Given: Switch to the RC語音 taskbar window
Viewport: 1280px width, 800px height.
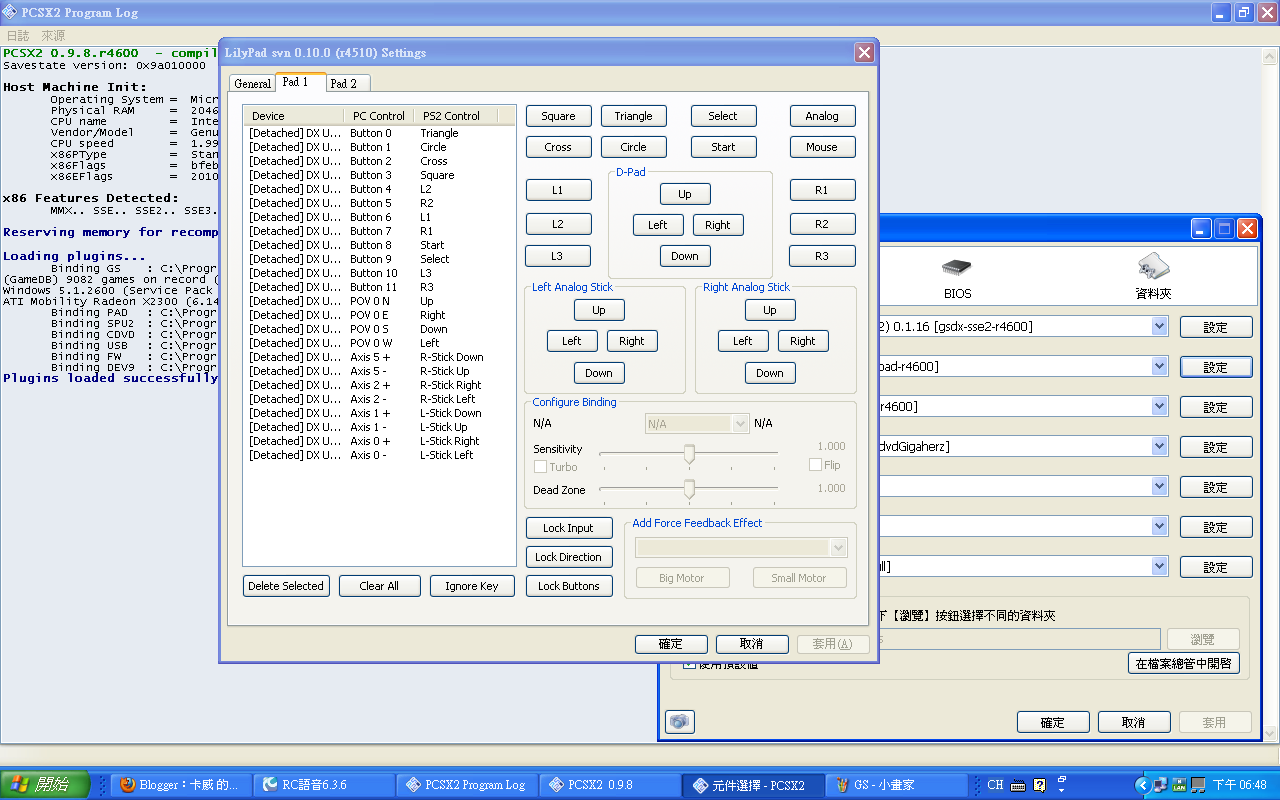Looking at the screenshot, I should 324,785.
